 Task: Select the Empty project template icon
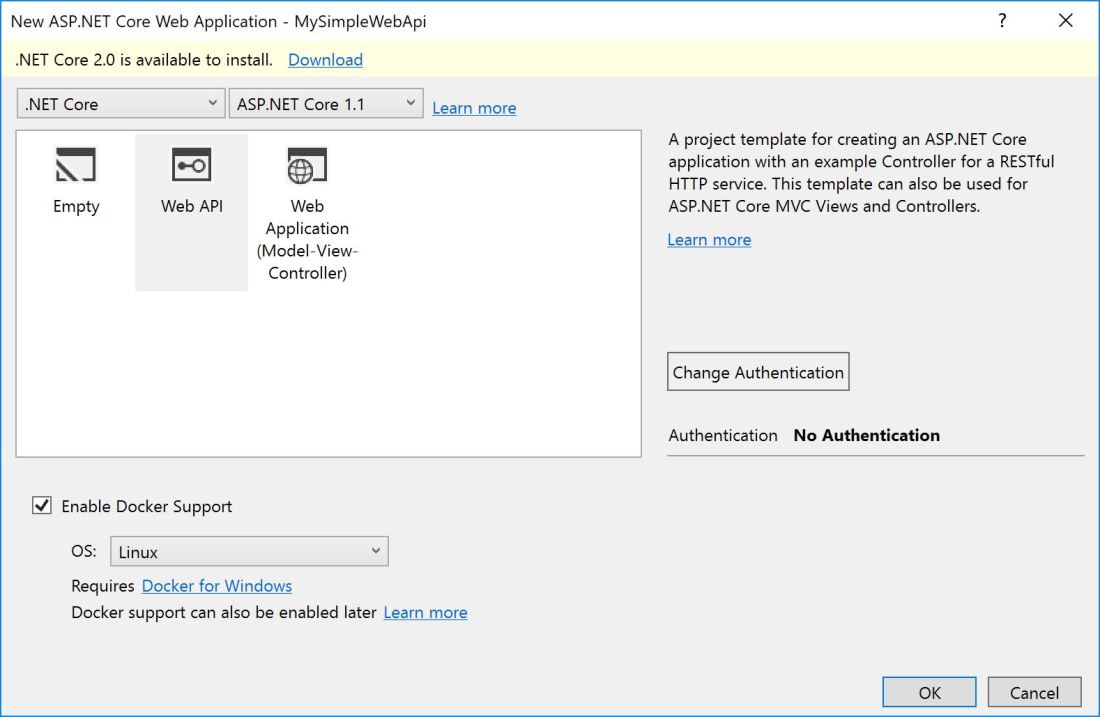[76, 166]
